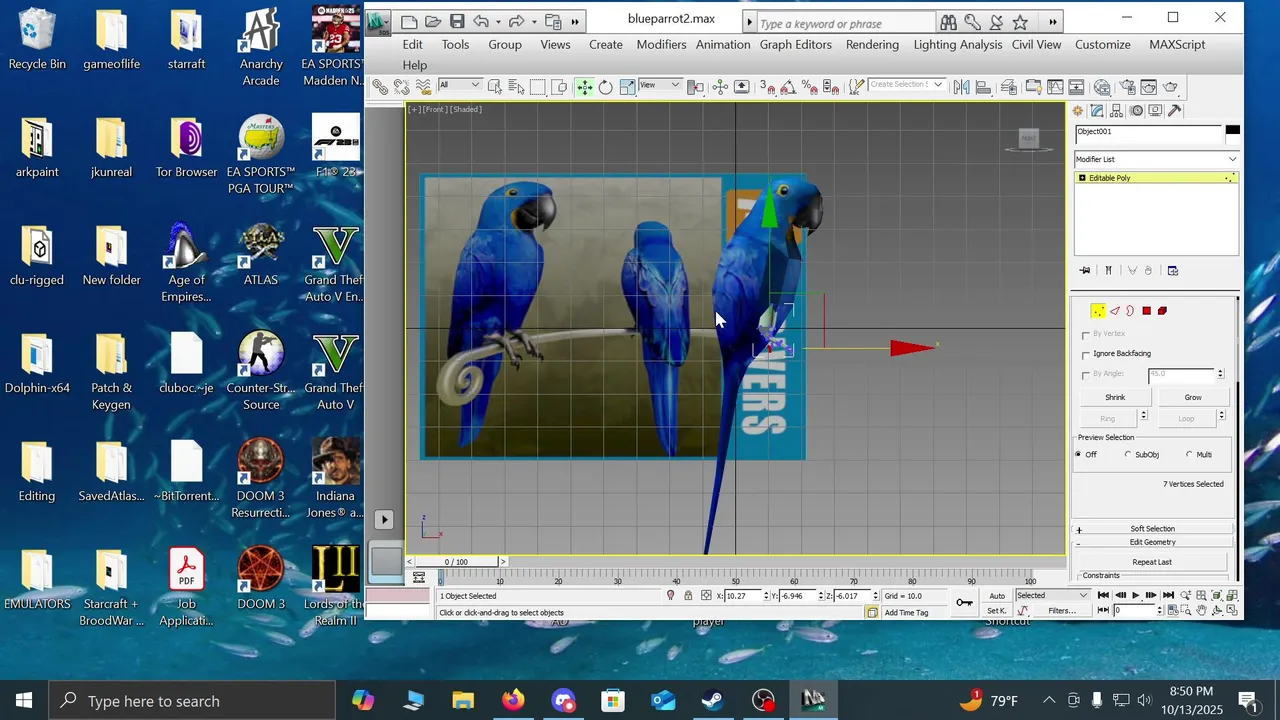The image size is (1280, 720).
Task: Toggle the Angle Snap icon
Action: coord(788,87)
